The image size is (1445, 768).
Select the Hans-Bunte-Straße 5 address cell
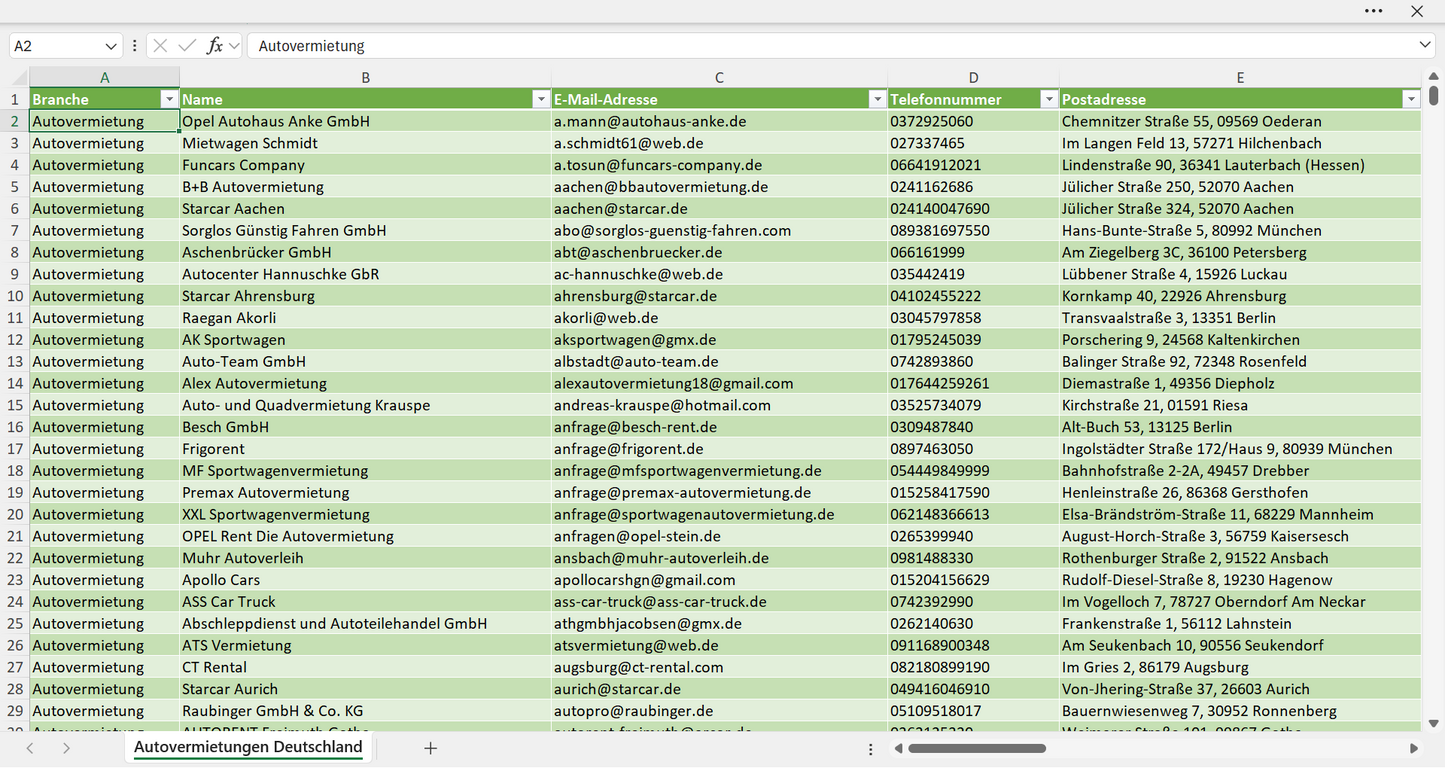(1240, 230)
